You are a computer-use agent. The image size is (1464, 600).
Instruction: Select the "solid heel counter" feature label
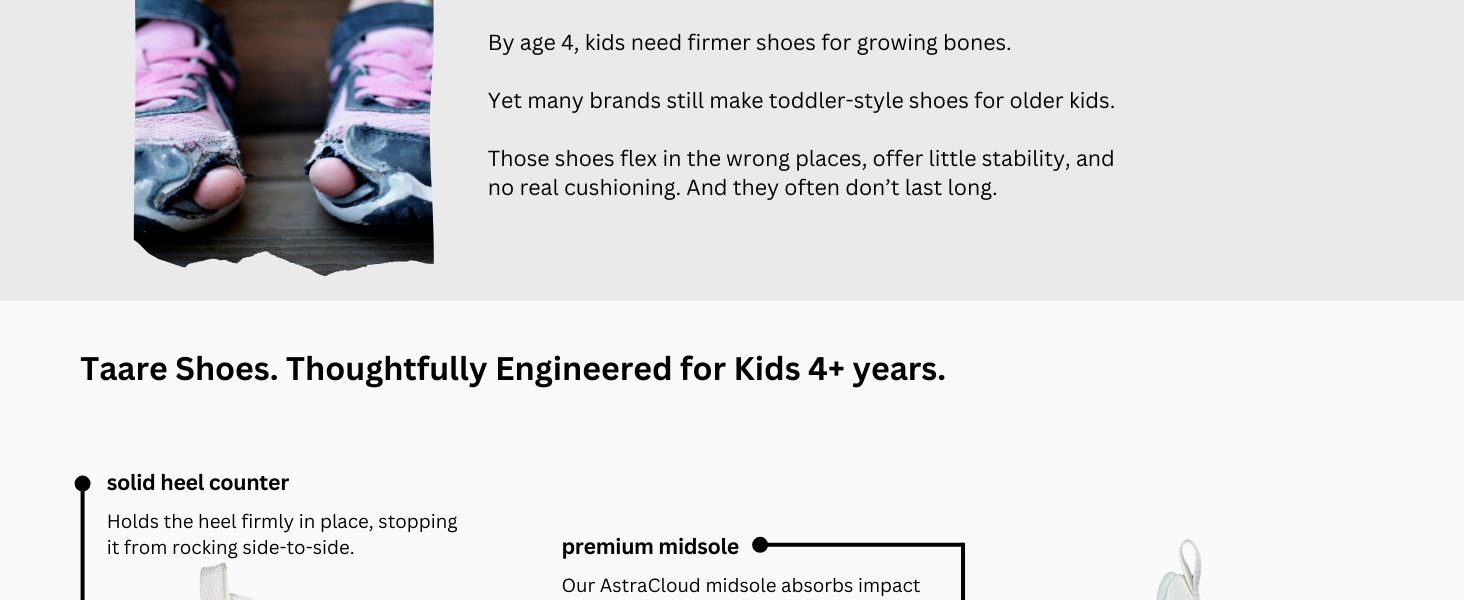point(198,483)
